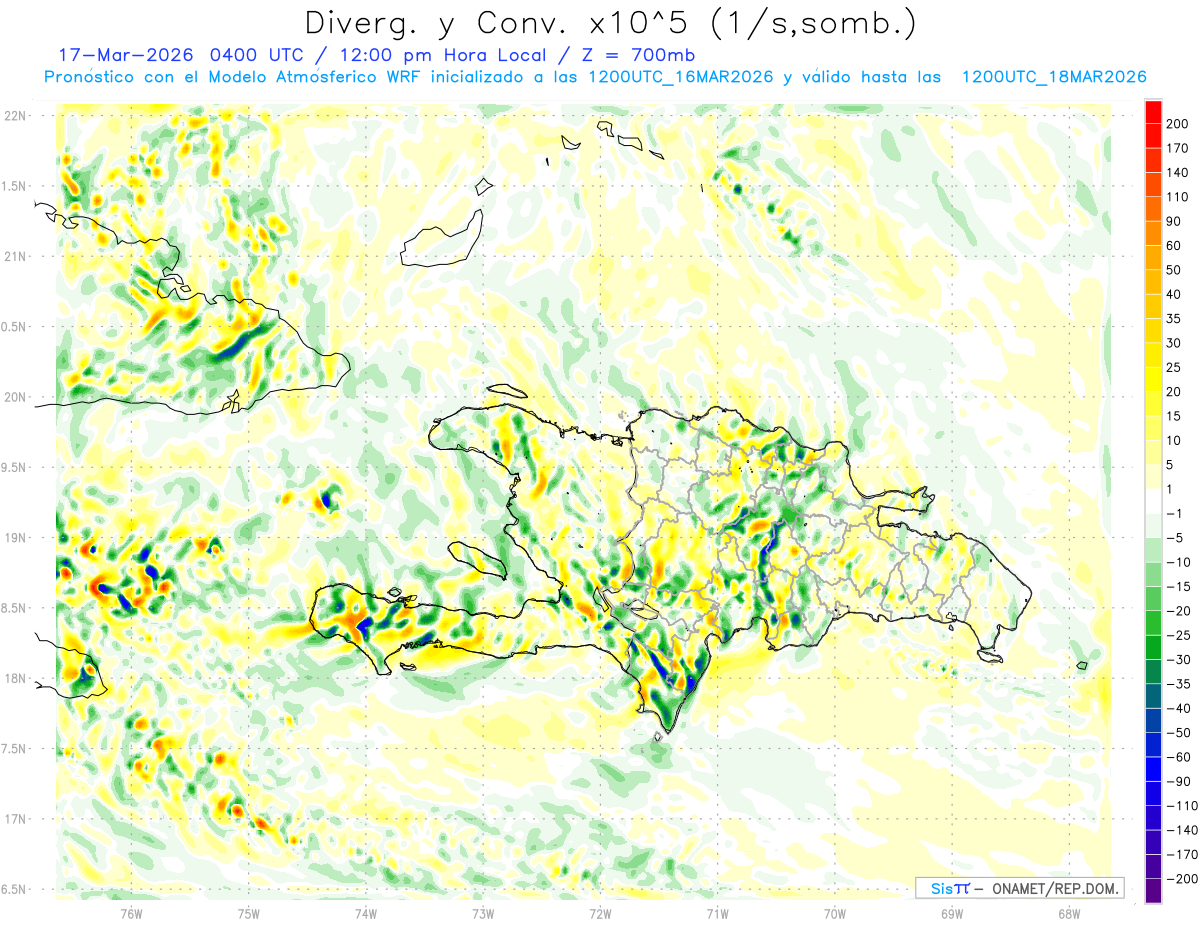Click the colorbar value '-40'
The width and height of the screenshot is (1200, 927).
[1180, 708]
